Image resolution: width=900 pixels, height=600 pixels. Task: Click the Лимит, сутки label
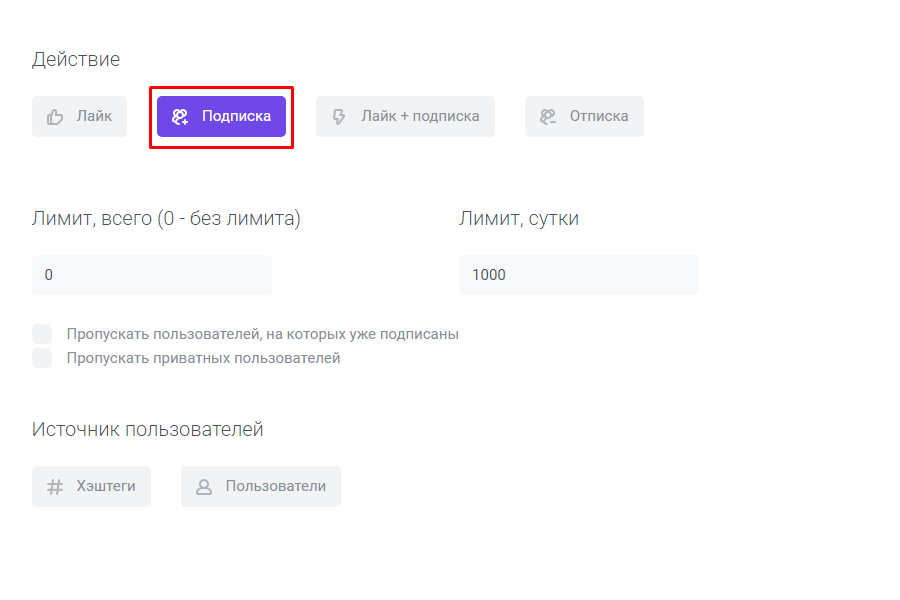[519, 218]
